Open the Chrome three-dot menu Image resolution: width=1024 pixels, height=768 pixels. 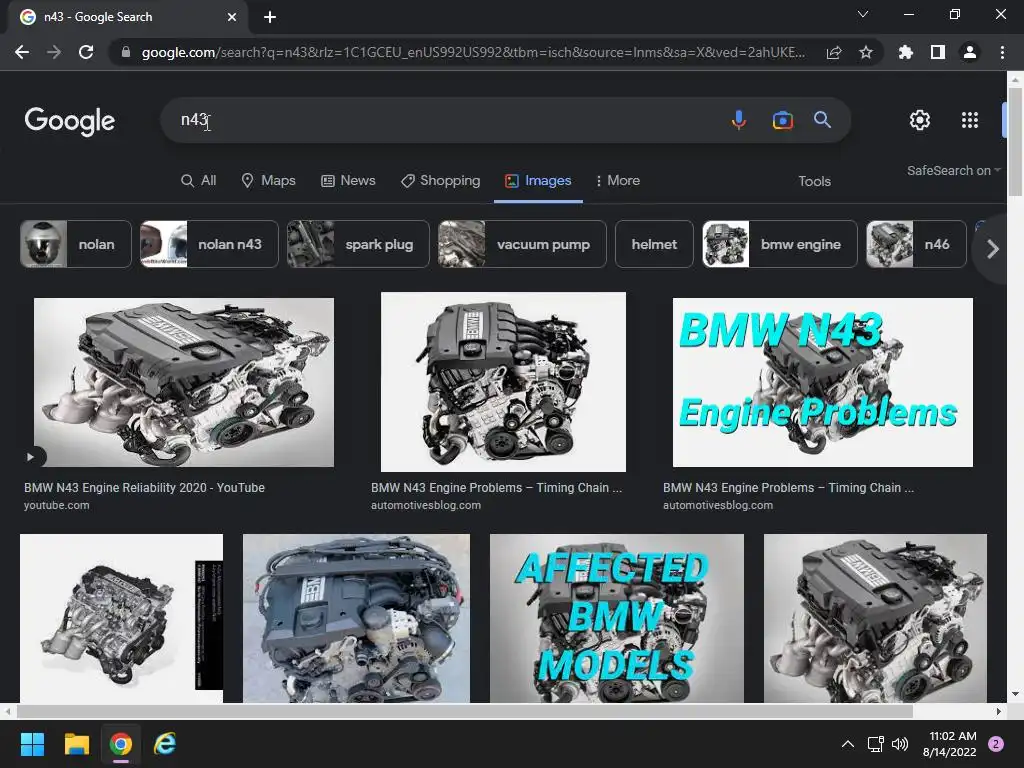coord(1002,52)
